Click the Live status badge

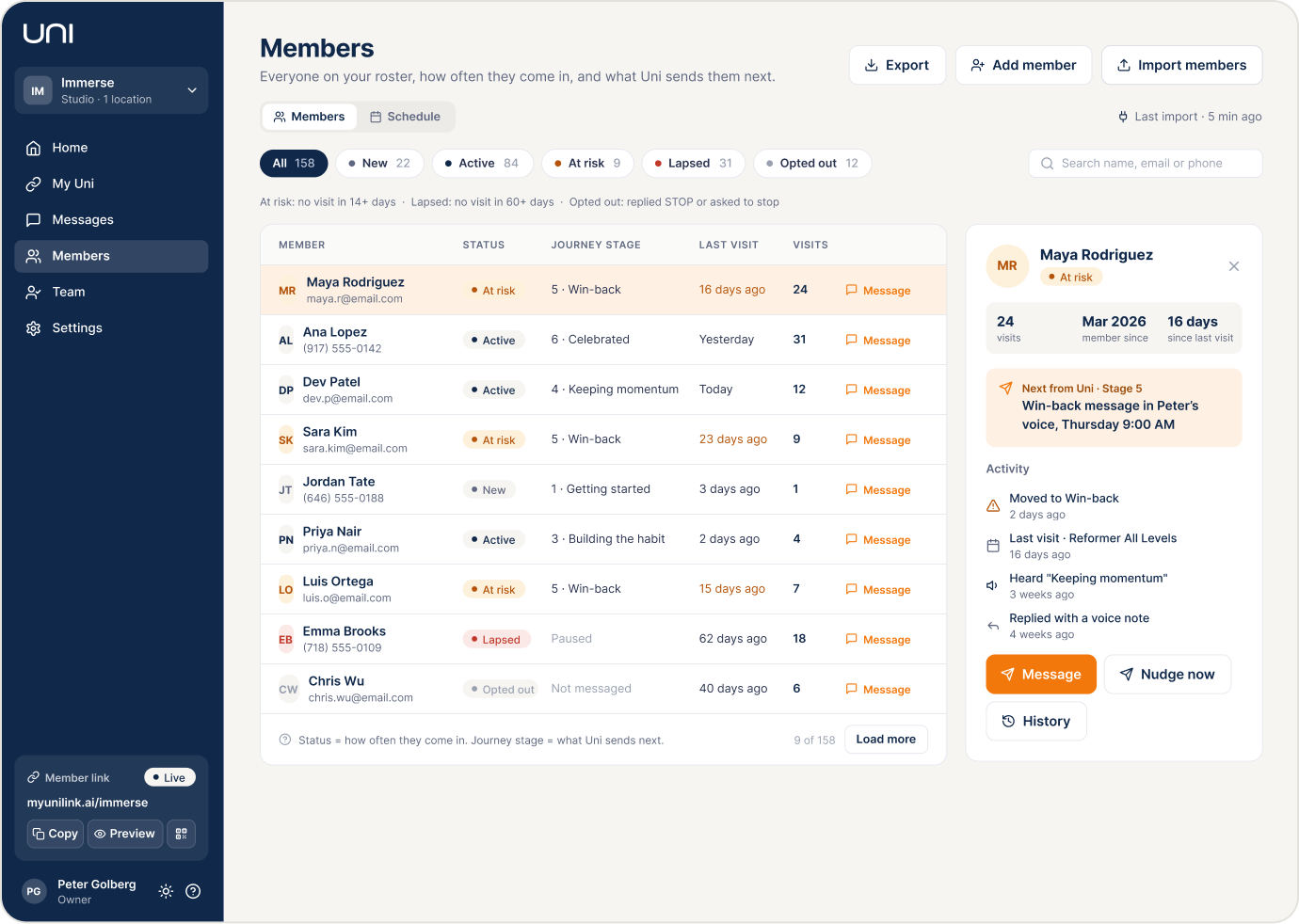click(169, 777)
